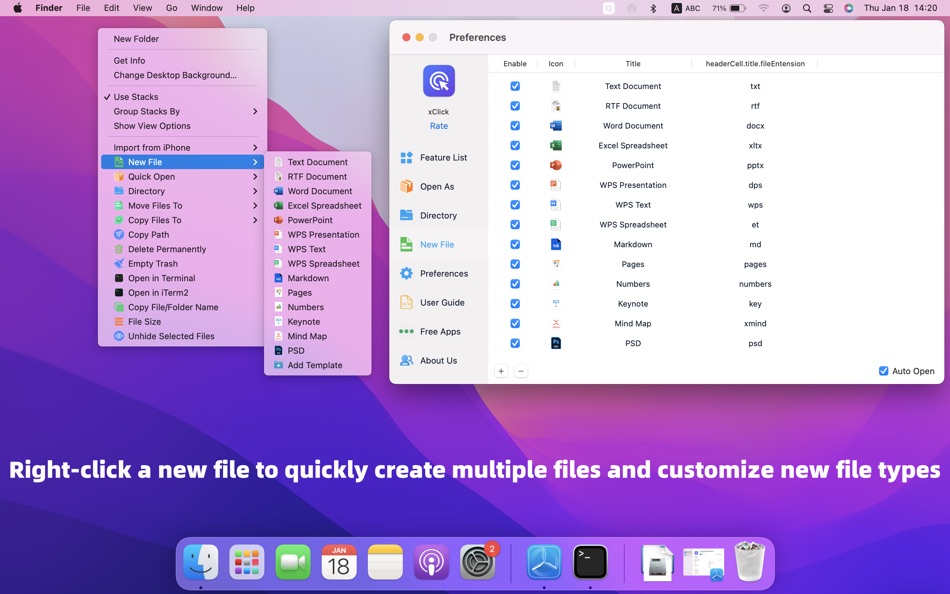The width and height of the screenshot is (950, 594).
Task: Select the WPS Text title cell
Action: pos(633,205)
